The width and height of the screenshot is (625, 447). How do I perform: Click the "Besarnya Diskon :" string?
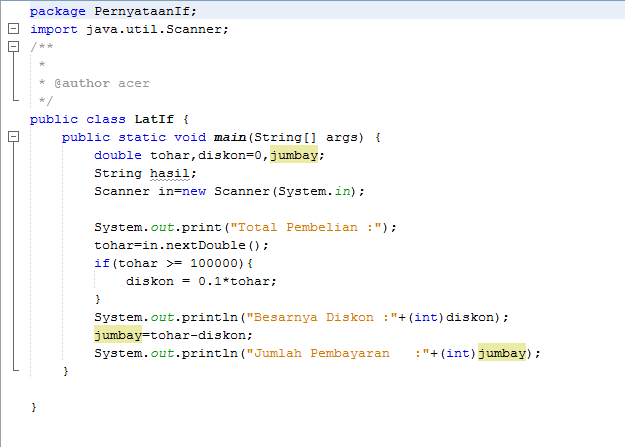tap(322, 317)
